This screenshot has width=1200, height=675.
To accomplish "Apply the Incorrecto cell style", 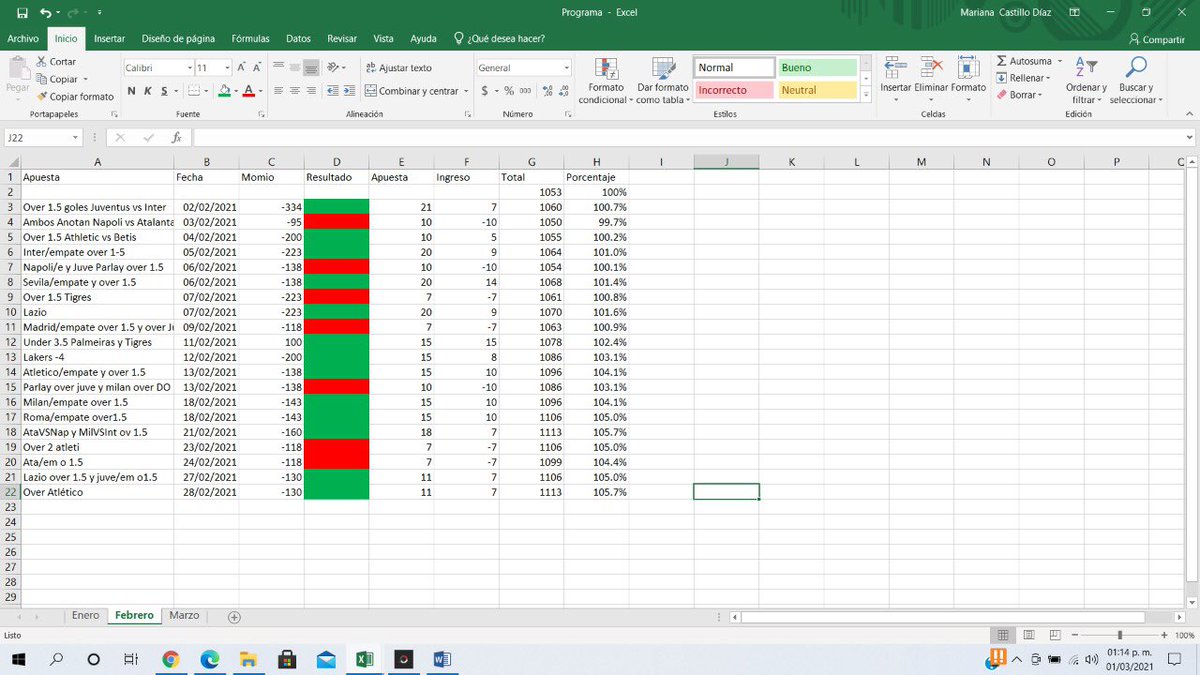I will [x=735, y=90].
